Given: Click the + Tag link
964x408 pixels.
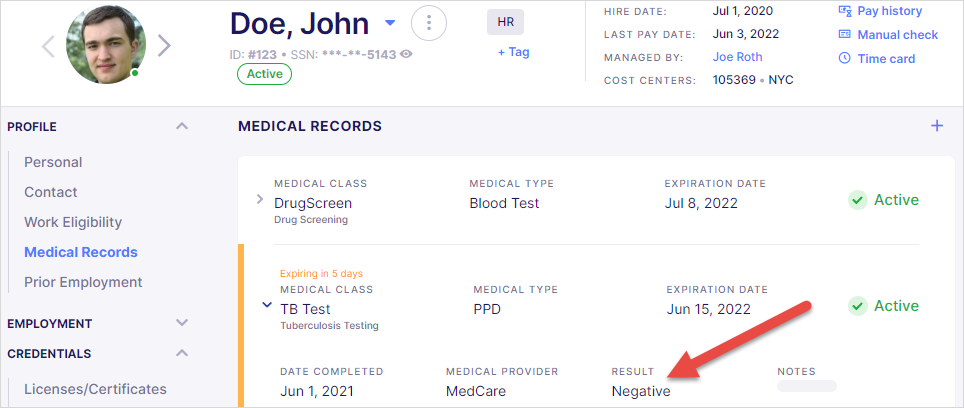Looking at the screenshot, I should click(x=513, y=52).
